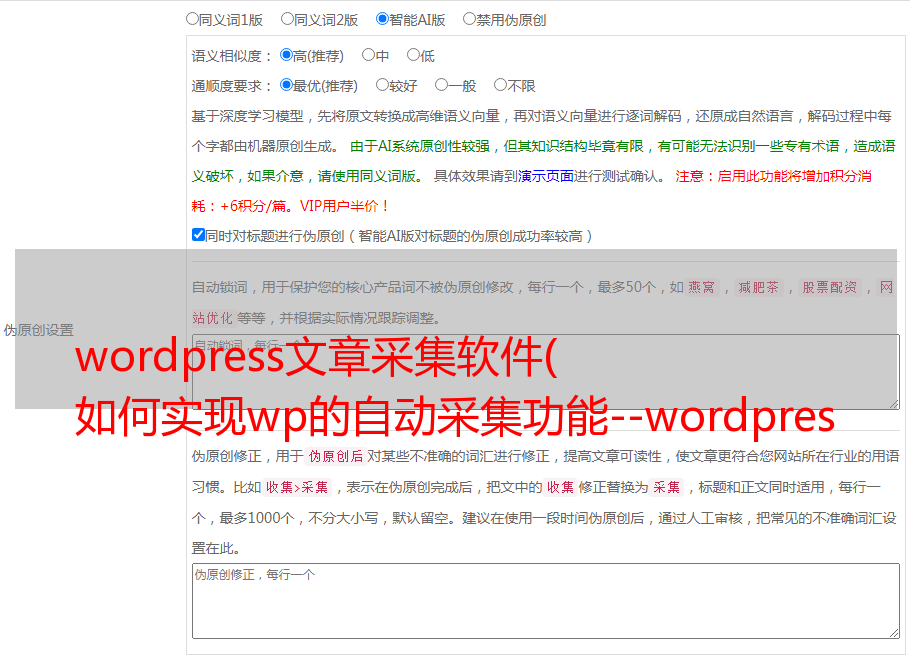Click the 收集>采集 example tag

[297, 487]
